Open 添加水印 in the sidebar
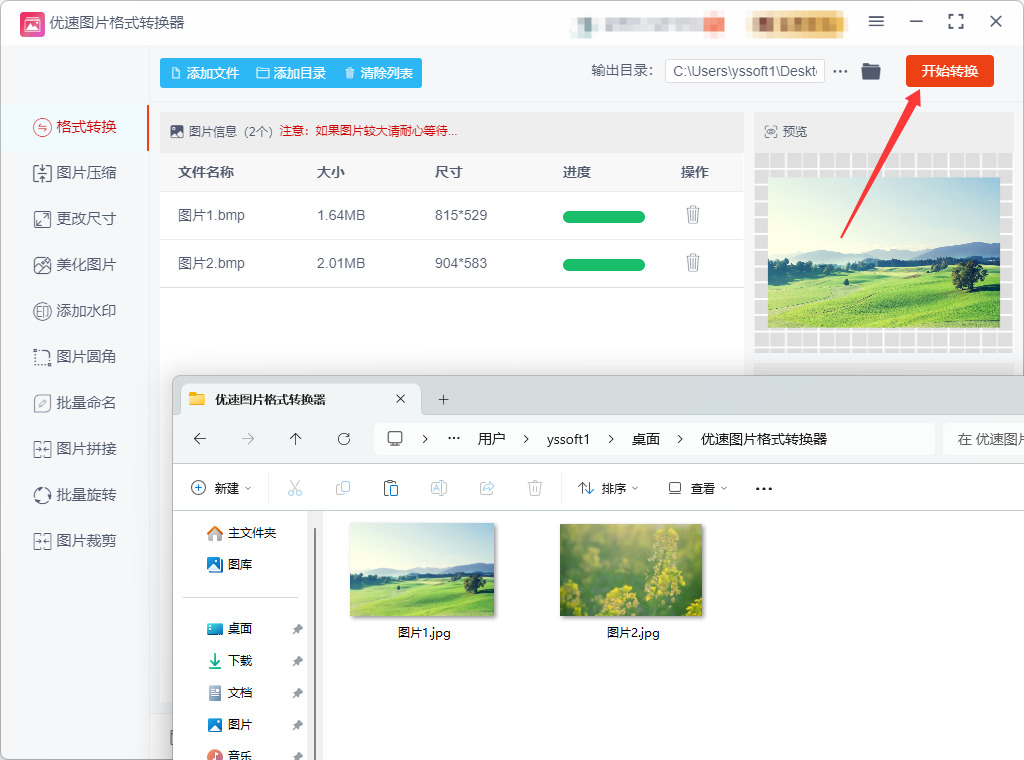The height and width of the screenshot is (760, 1024). click(75, 311)
